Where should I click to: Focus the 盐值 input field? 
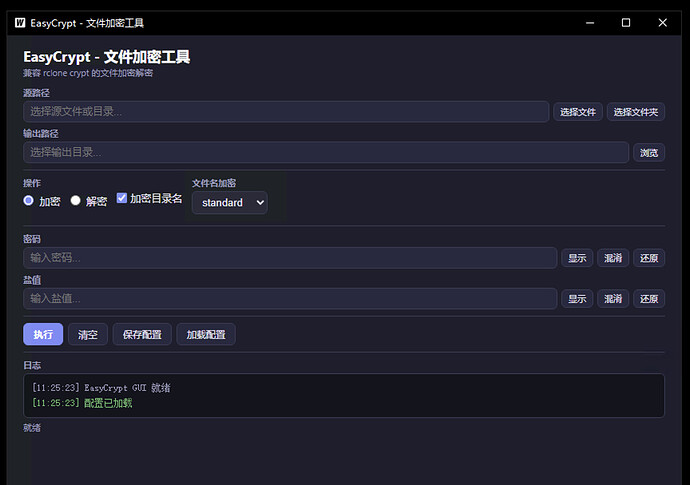(290, 299)
